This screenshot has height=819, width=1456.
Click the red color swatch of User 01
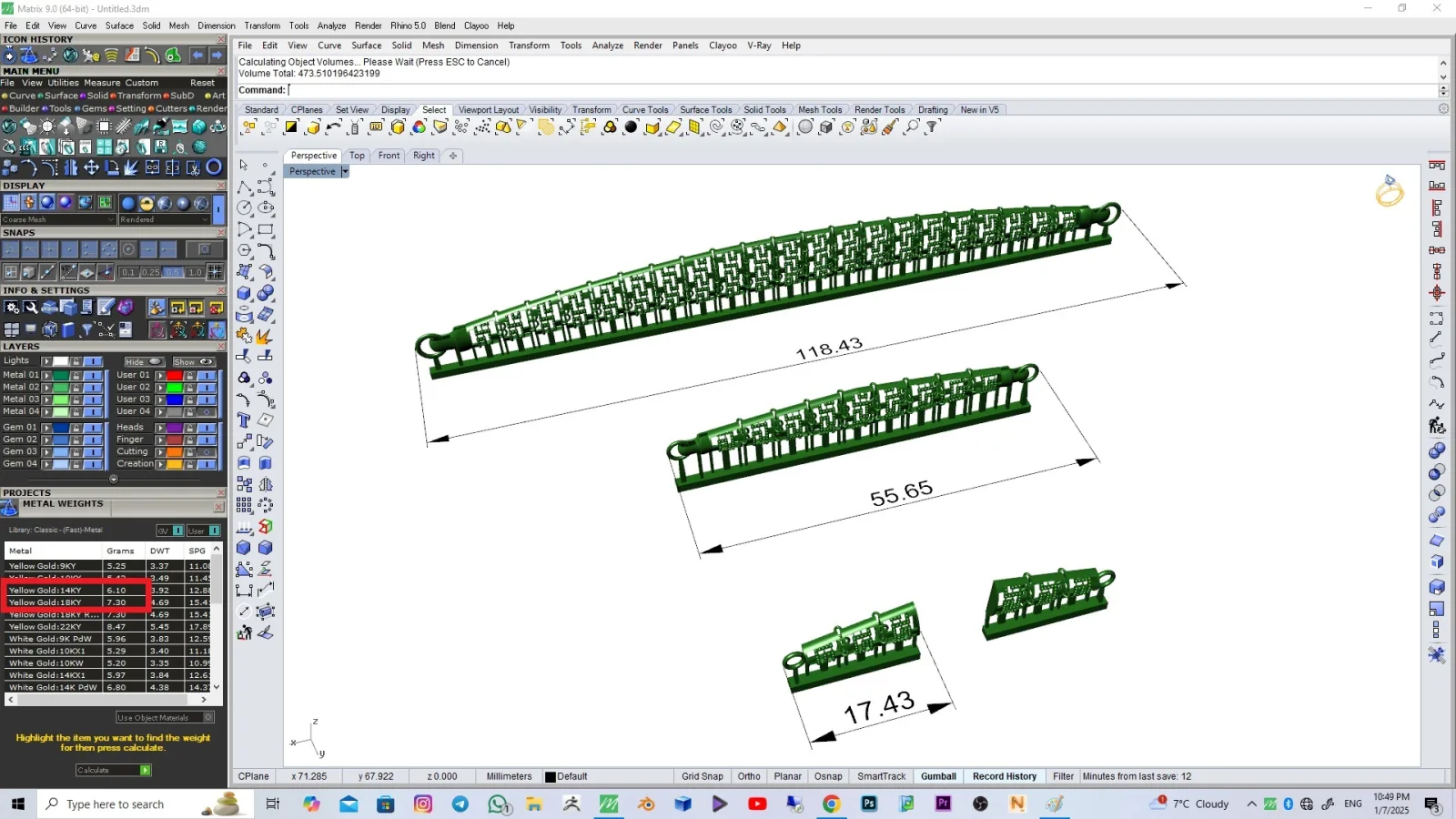174,375
